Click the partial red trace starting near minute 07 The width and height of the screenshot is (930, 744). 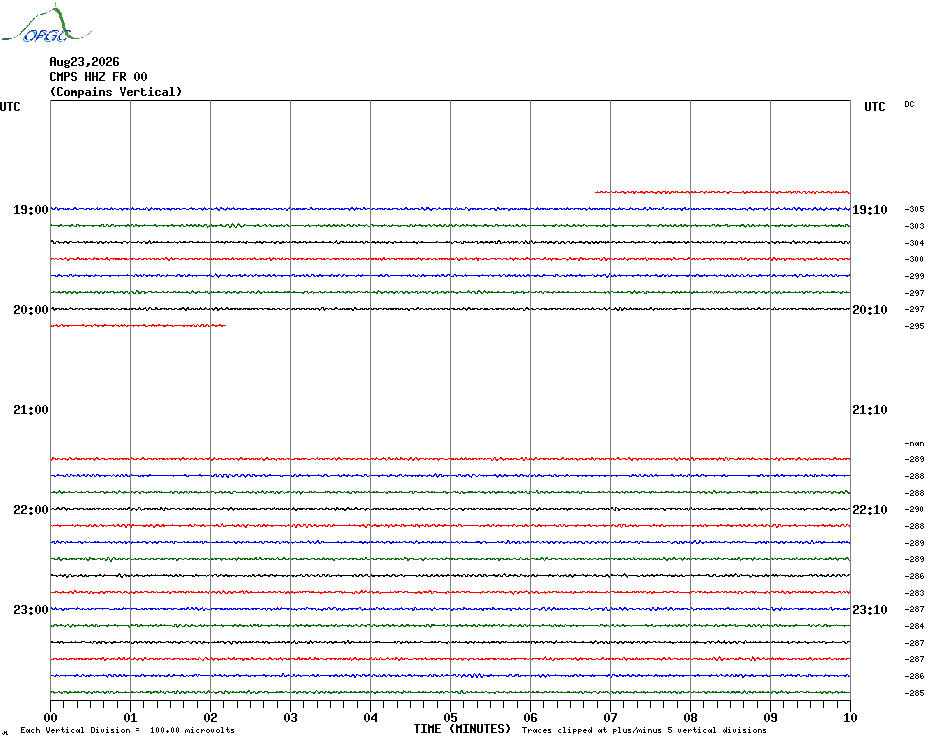click(x=722, y=192)
